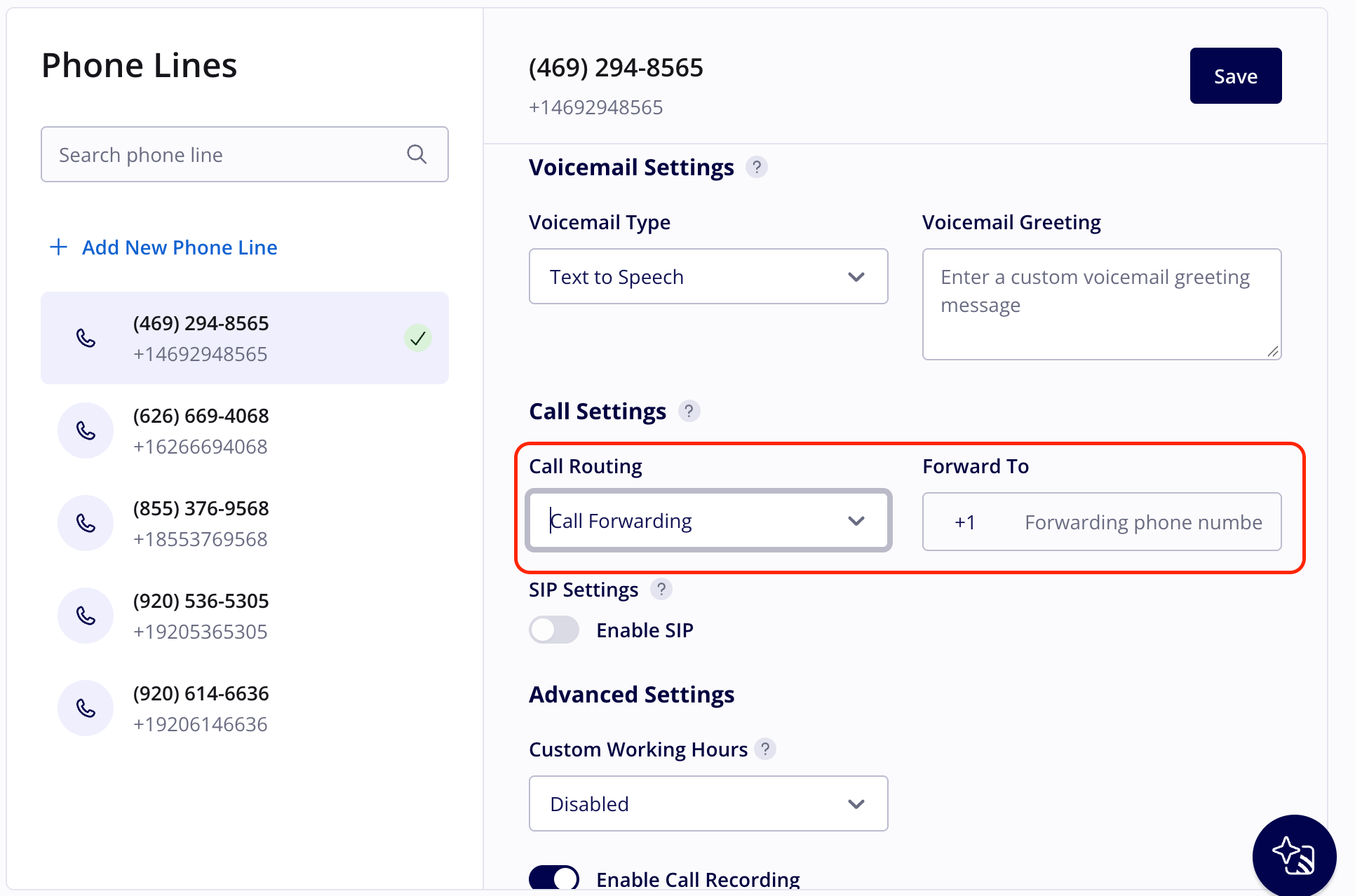Click phone icon beside (920) 614-6636
The width and height of the screenshot is (1355, 896).
pos(86,708)
